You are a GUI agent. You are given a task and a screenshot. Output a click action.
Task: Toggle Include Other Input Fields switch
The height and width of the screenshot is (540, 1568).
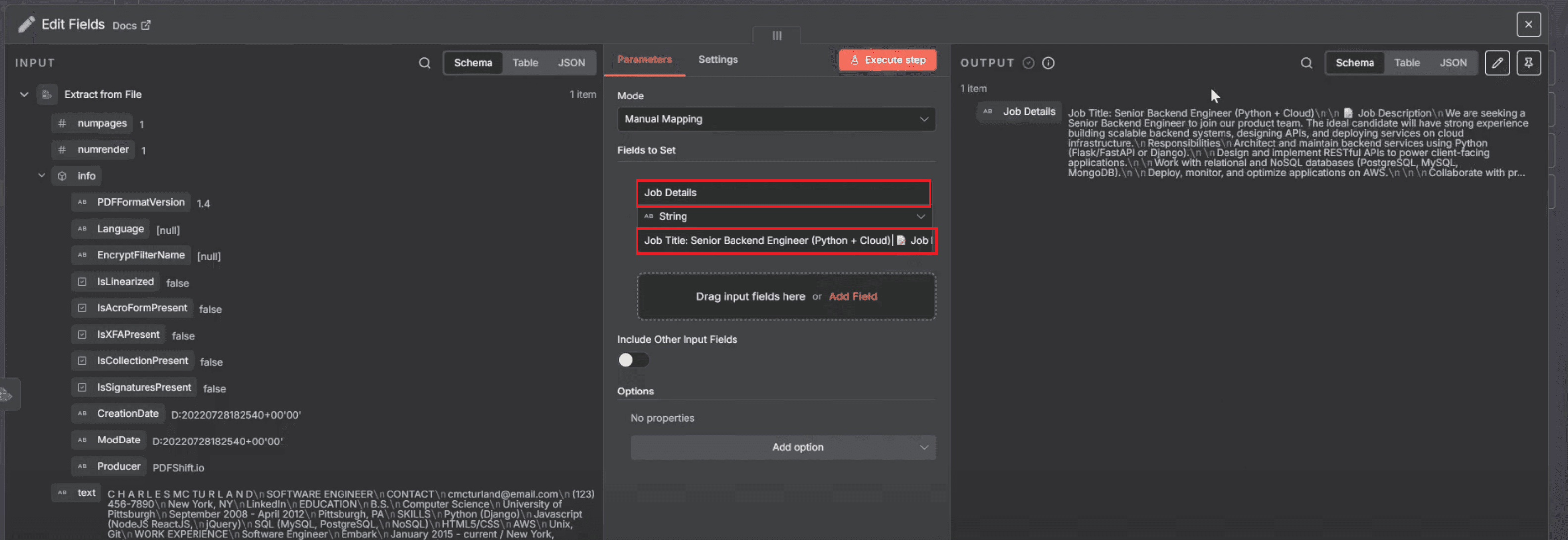click(x=633, y=360)
